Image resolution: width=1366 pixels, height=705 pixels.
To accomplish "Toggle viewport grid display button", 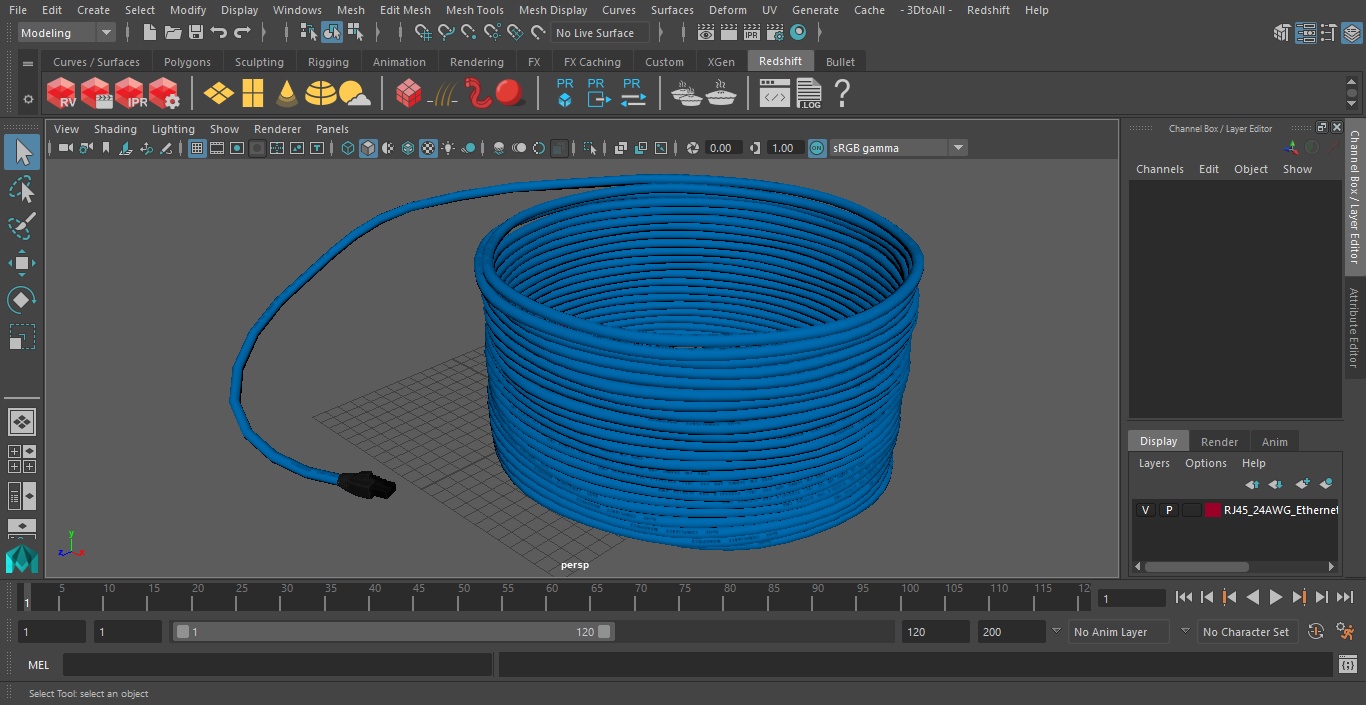I will coord(197,148).
